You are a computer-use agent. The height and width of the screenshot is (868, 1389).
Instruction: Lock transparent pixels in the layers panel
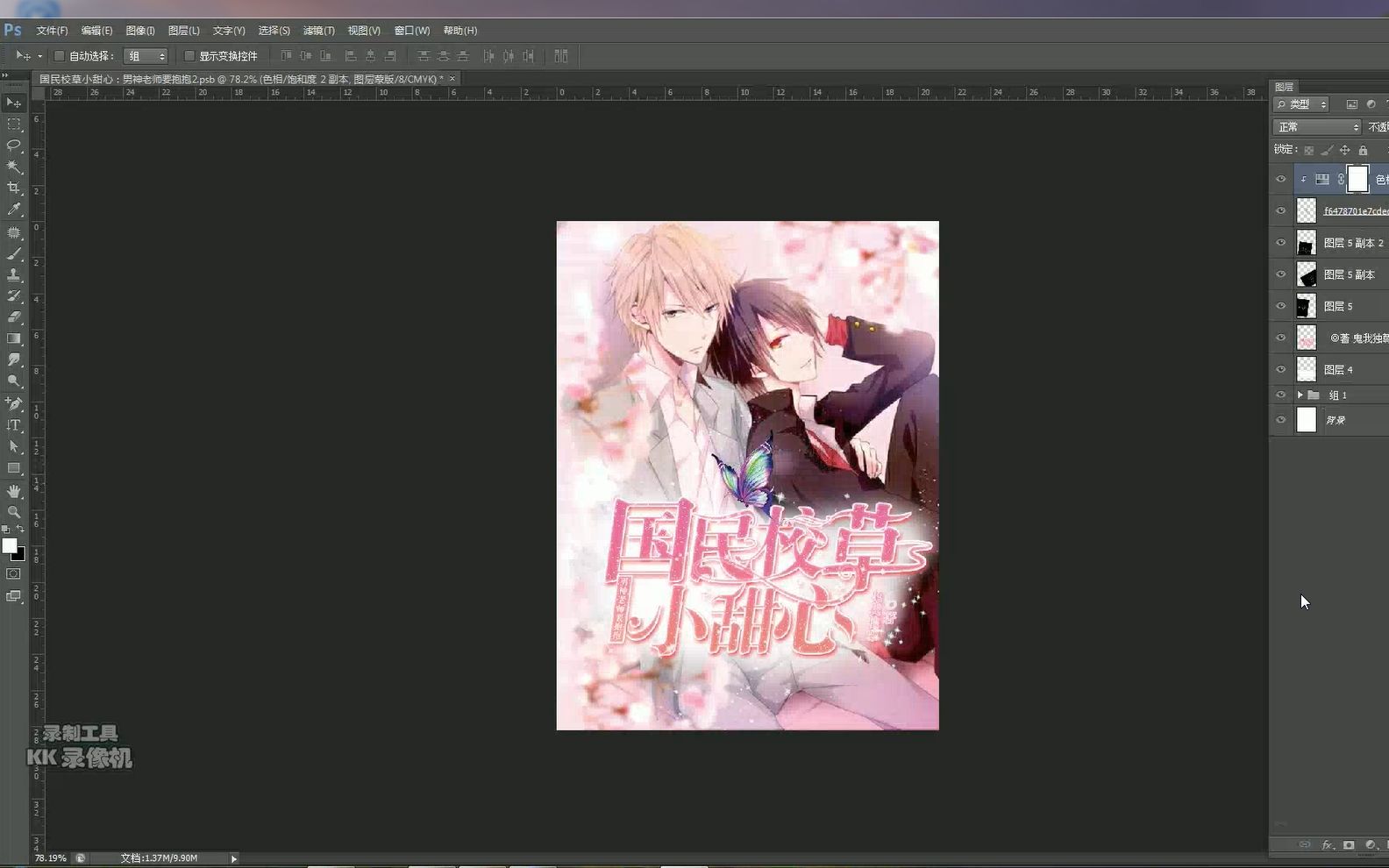pos(1308,150)
